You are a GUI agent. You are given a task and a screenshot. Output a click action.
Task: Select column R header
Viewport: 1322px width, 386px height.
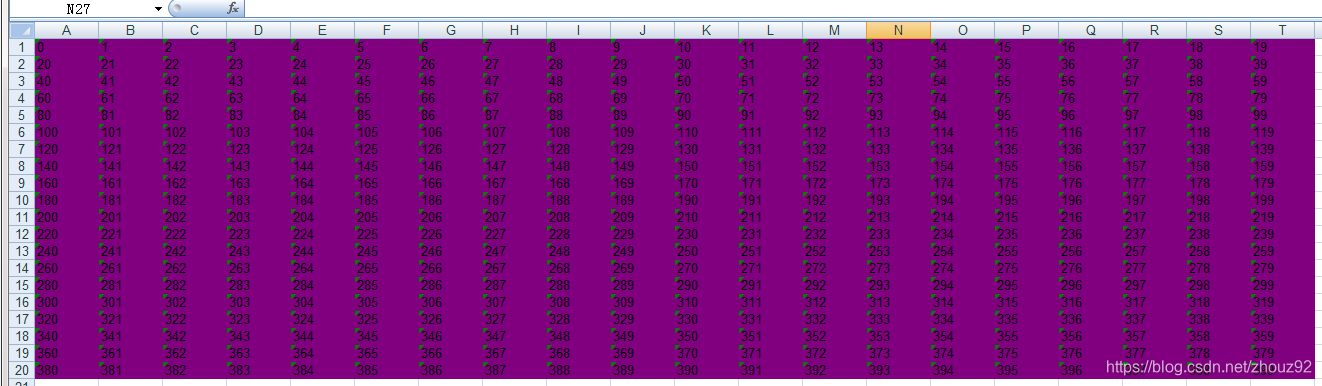pyautogui.click(x=1154, y=31)
